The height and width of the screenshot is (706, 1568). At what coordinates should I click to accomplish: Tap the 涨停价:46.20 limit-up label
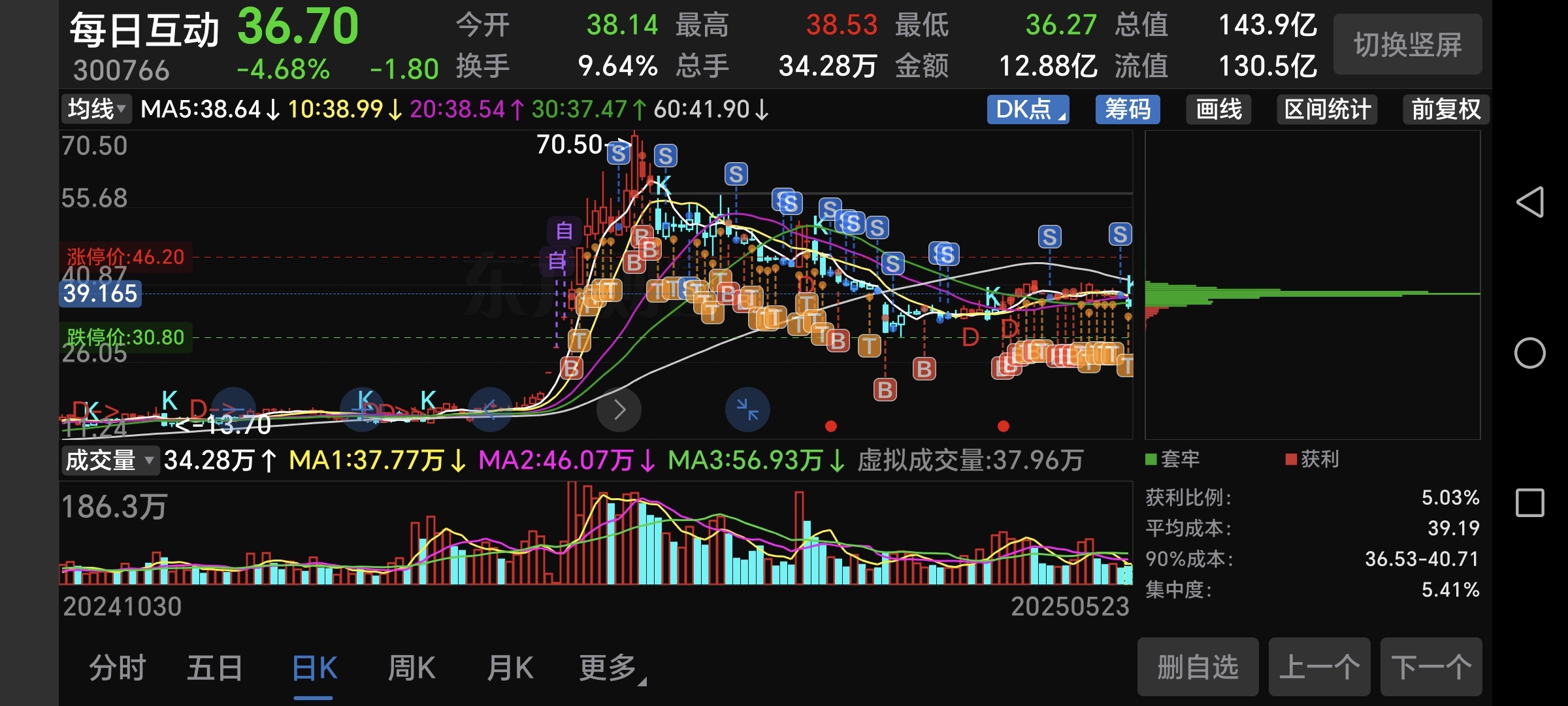pyautogui.click(x=125, y=257)
